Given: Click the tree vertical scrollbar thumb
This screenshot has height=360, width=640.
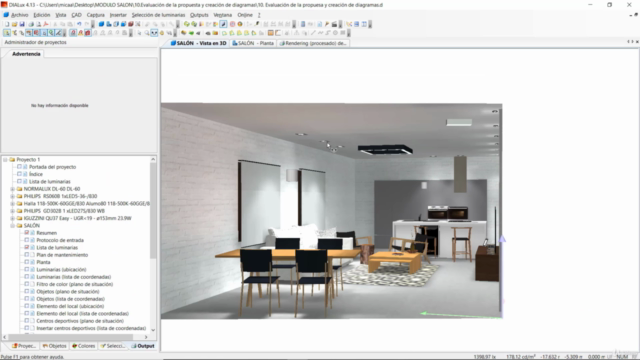Looking at the screenshot, I should coord(153,210).
